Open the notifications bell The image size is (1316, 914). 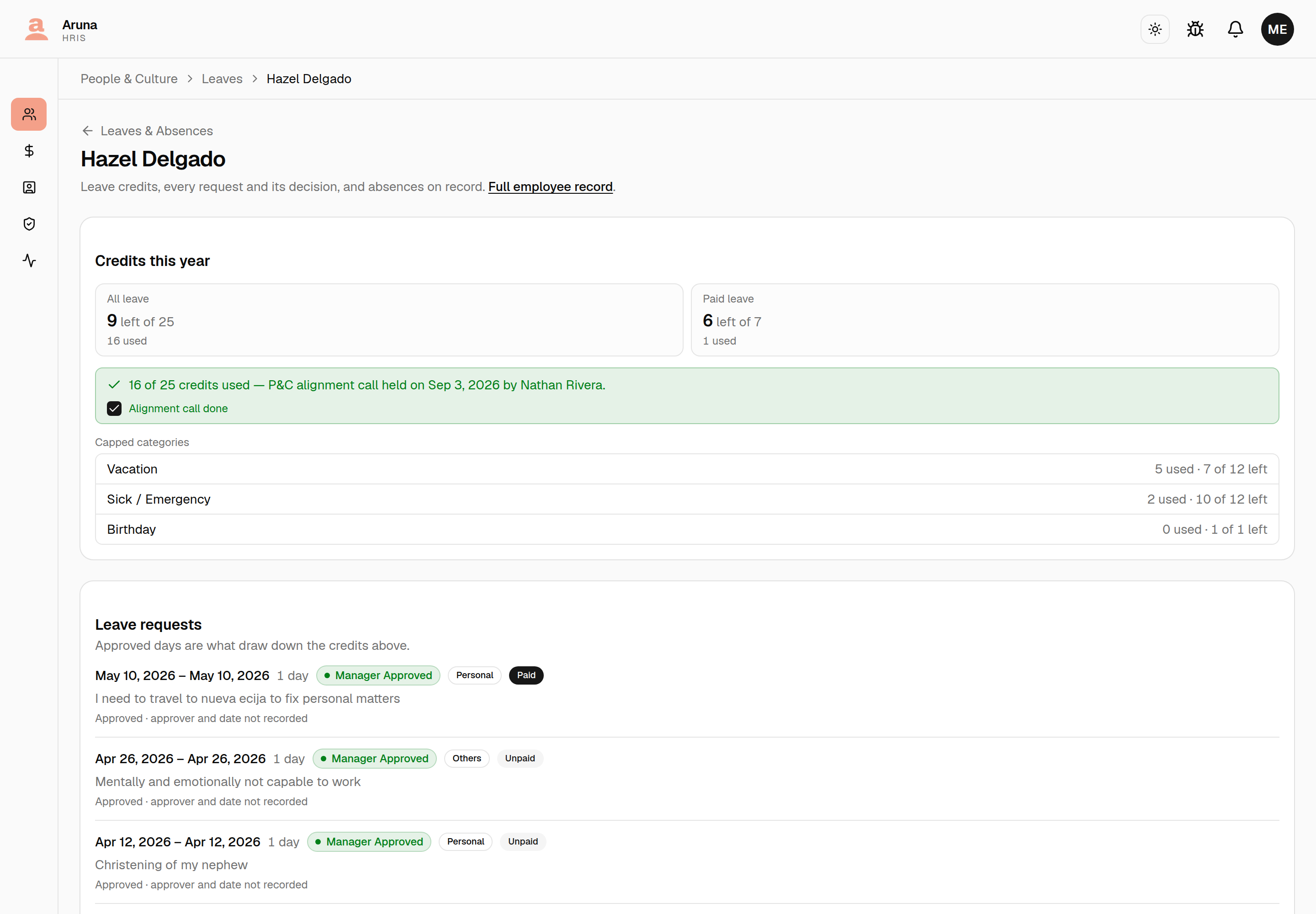tap(1235, 29)
